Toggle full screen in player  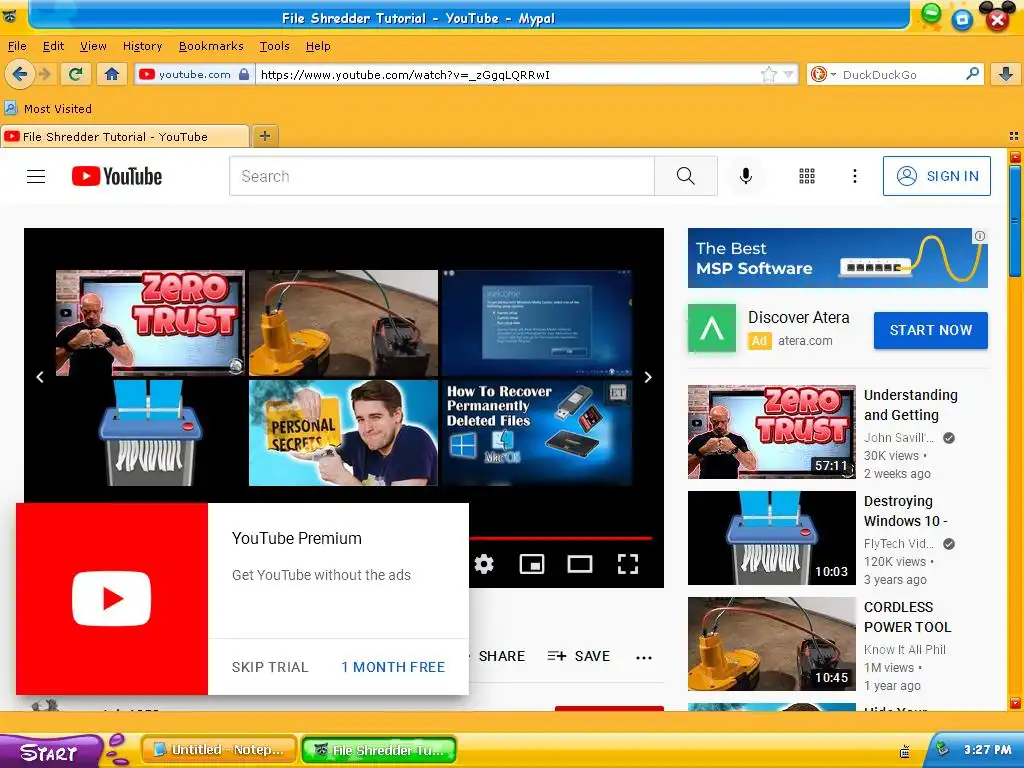[x=628, y=564]
